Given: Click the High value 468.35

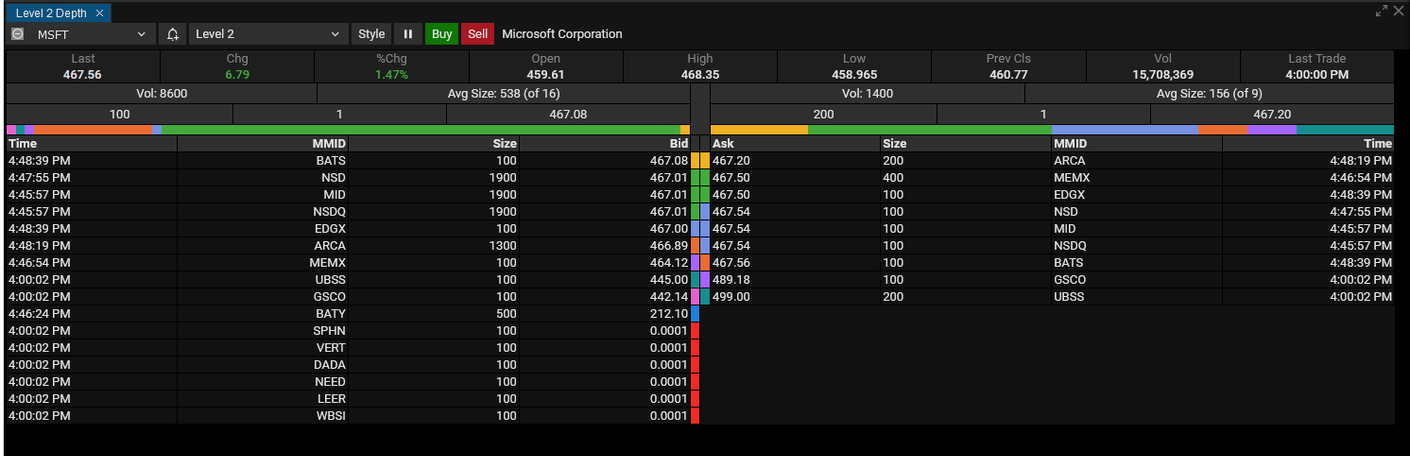Looking at the screenshot, I should (x=700, y=75).
